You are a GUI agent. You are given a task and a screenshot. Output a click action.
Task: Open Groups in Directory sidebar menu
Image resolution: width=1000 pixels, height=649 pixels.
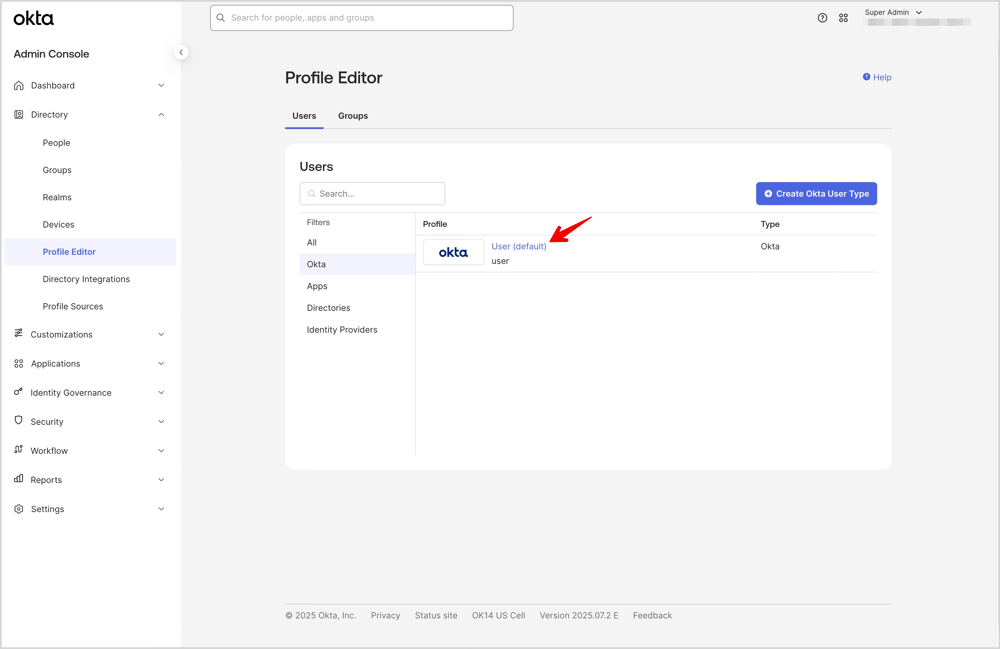[x=57, y=170]
